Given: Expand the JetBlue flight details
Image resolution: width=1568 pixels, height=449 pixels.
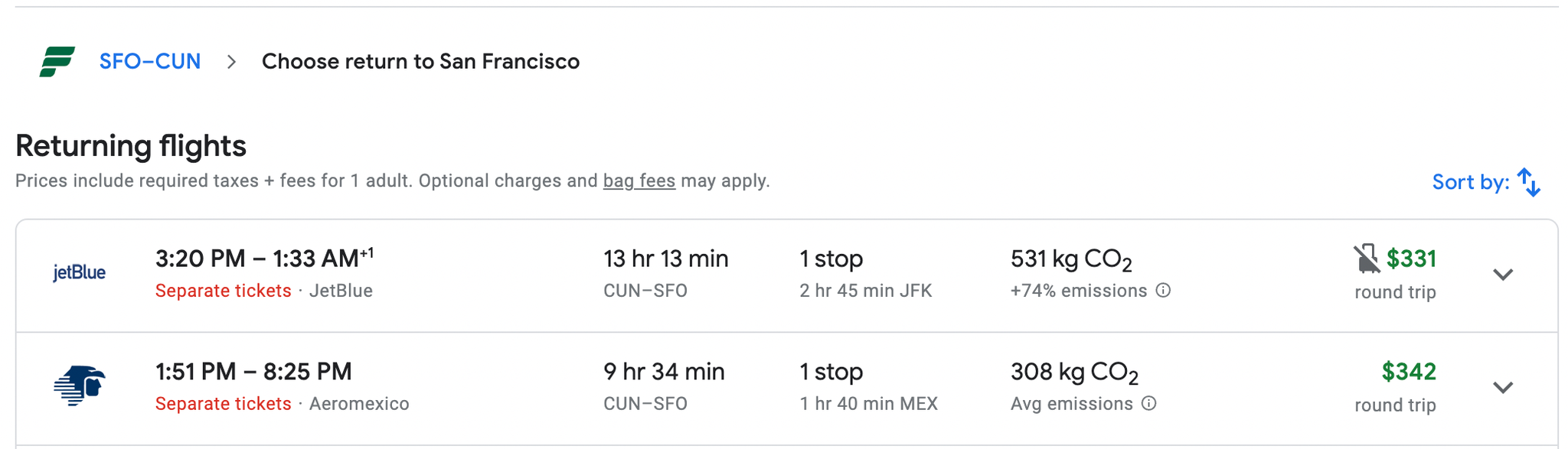Looking at the screenshot, I should tap(1504, 273).
